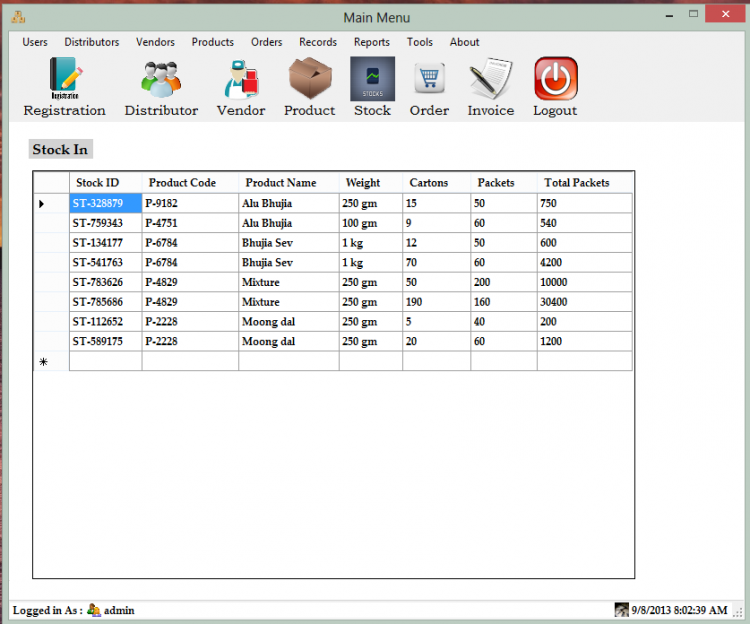Viewport: 750px width, 624px height.
Task: Click the Total Packets column header
Action: (x=577, y=183)
